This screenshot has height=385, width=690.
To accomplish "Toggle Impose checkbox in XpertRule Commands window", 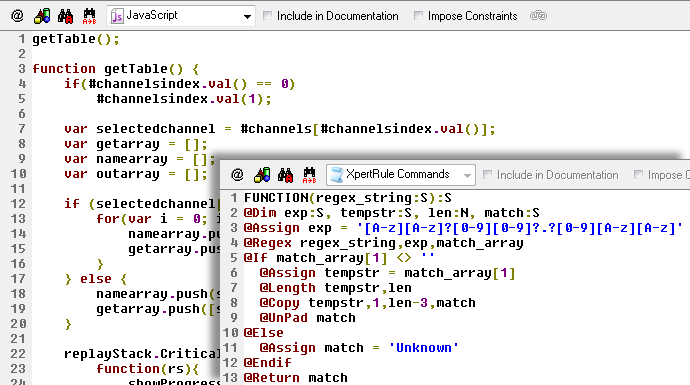I will point(638,175).
